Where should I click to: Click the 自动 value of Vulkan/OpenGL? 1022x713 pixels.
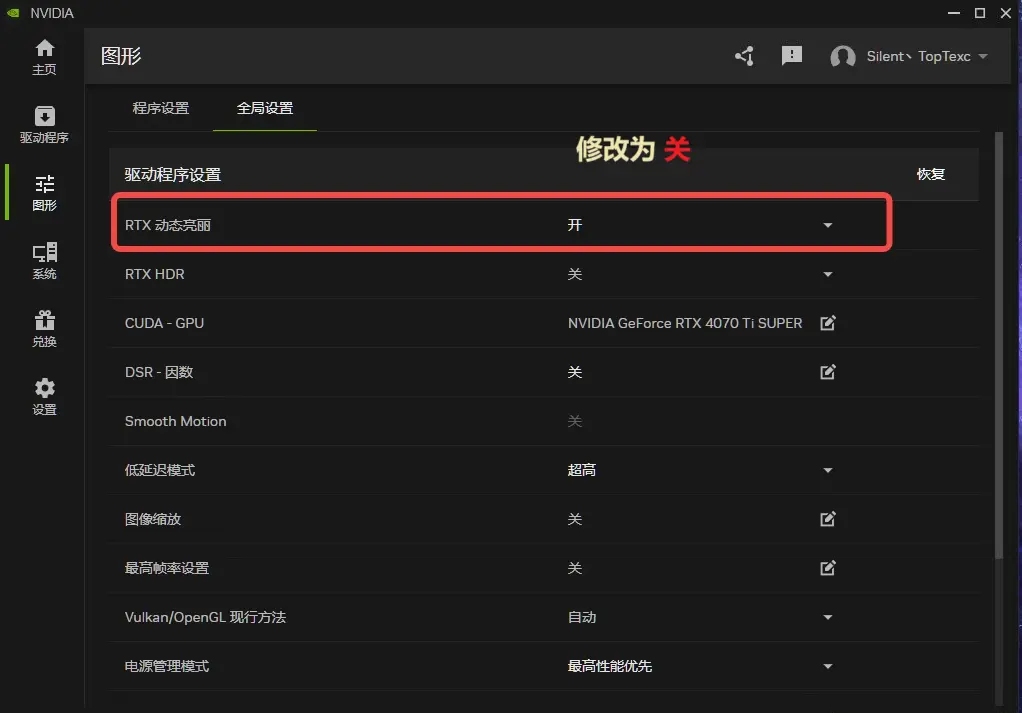tap(581, 617)
